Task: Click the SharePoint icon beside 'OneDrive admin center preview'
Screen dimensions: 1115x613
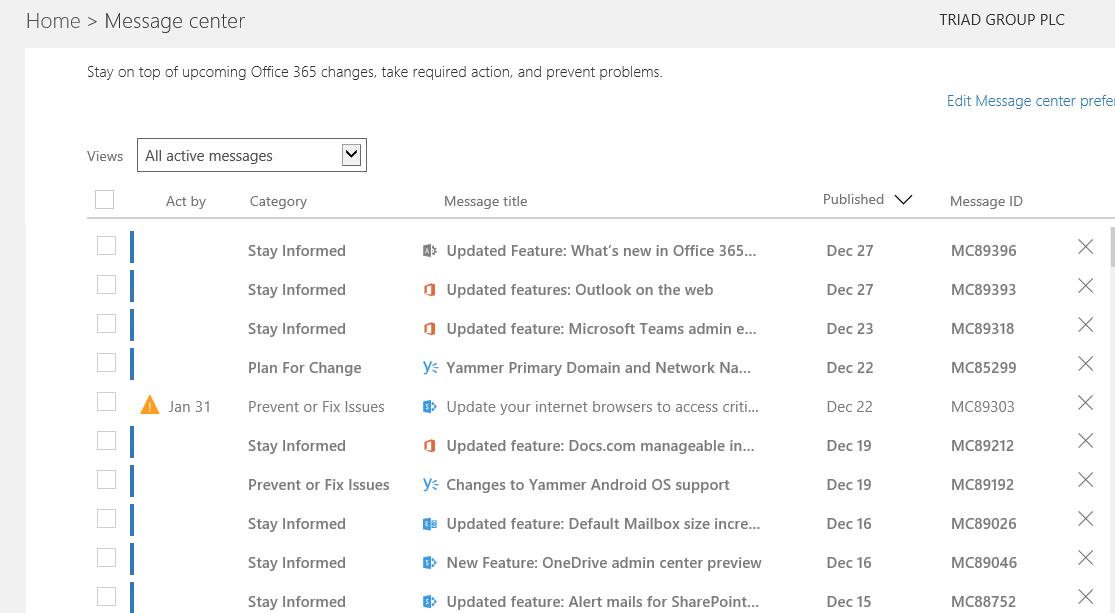Action: click(x=430, y=563)
